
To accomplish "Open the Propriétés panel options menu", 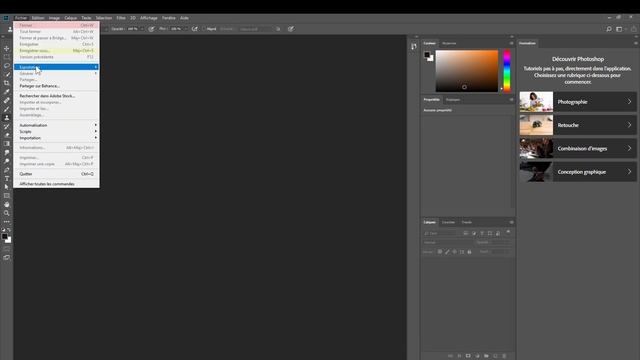I will (511, 100).
